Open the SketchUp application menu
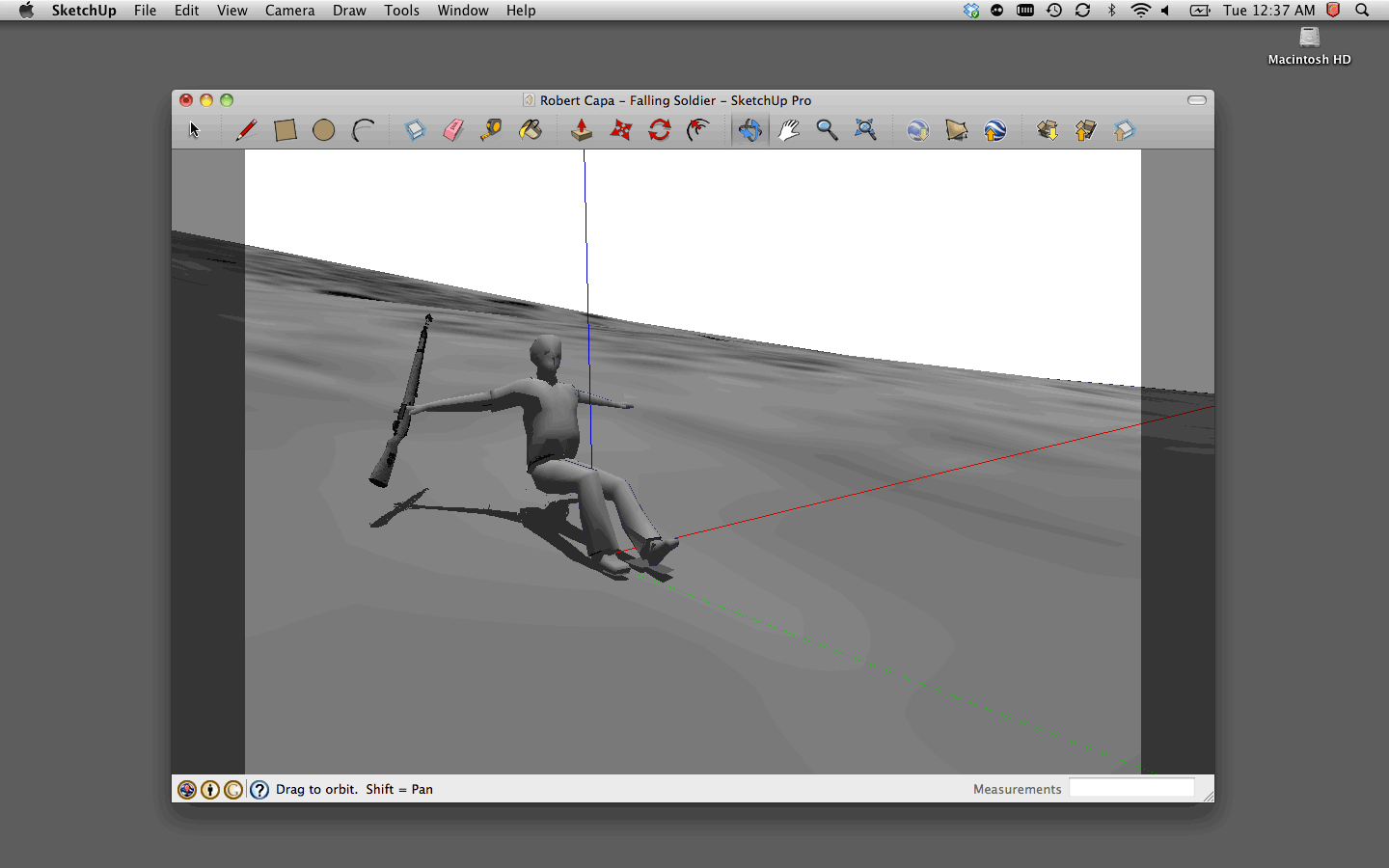This screenshot has height=868, width=1389. tap(84, 11)
